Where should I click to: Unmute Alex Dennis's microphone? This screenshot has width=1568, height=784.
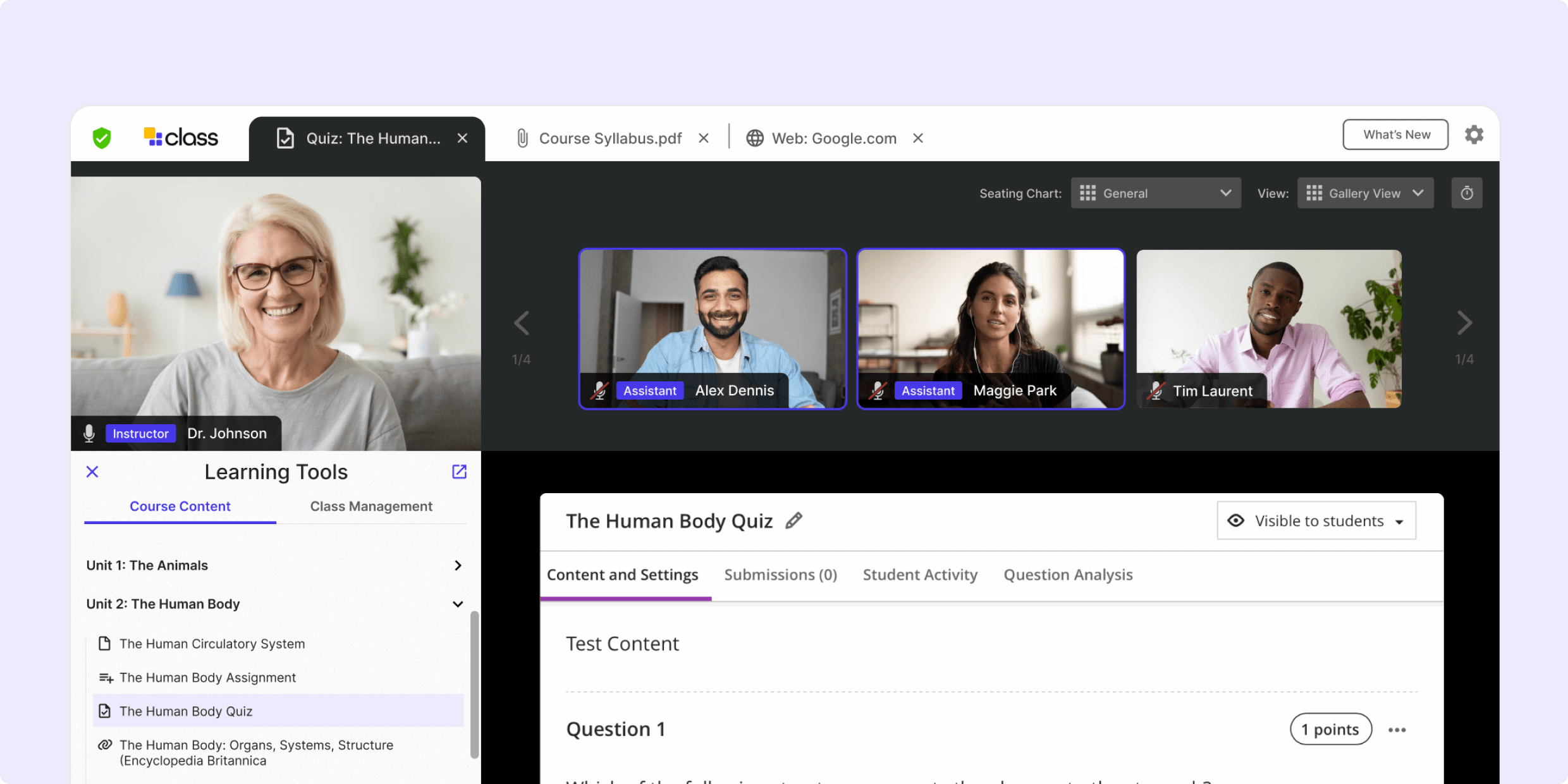tap(599, 390)
